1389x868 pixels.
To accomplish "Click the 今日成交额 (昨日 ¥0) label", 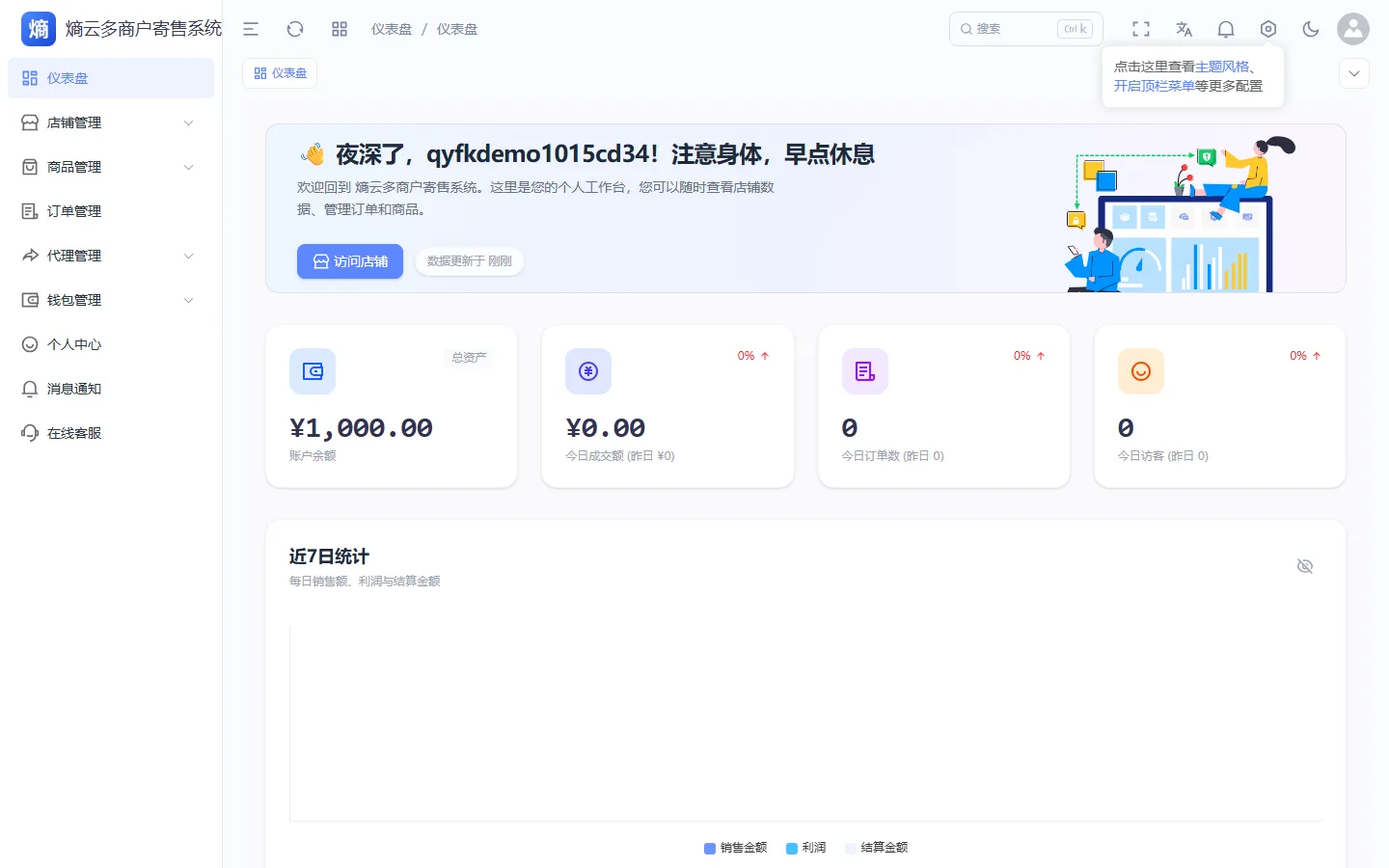I will [x=620, y=456].
